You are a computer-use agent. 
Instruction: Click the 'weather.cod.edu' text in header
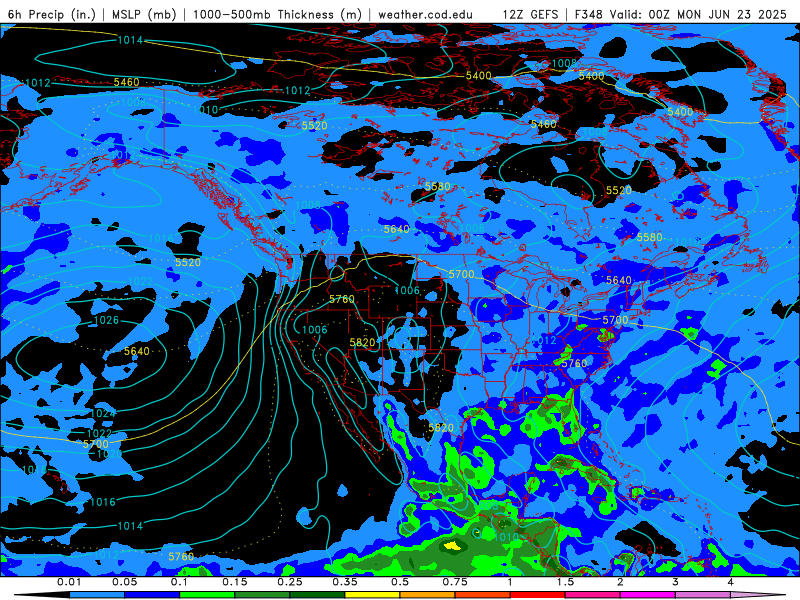point(425,14)
